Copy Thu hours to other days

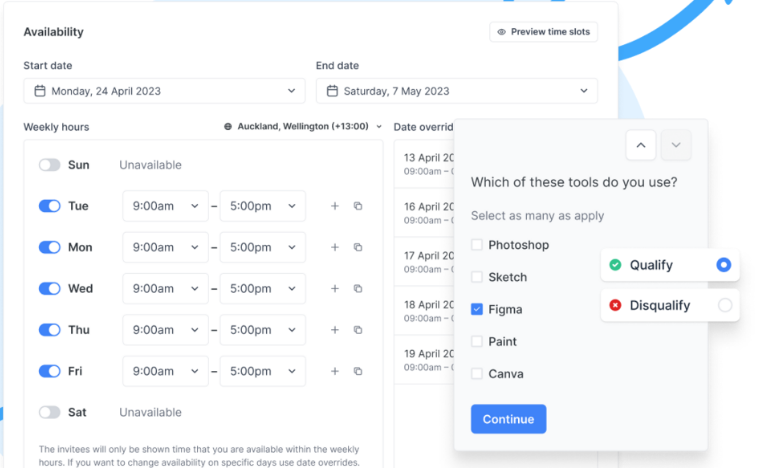click(358, 330)
